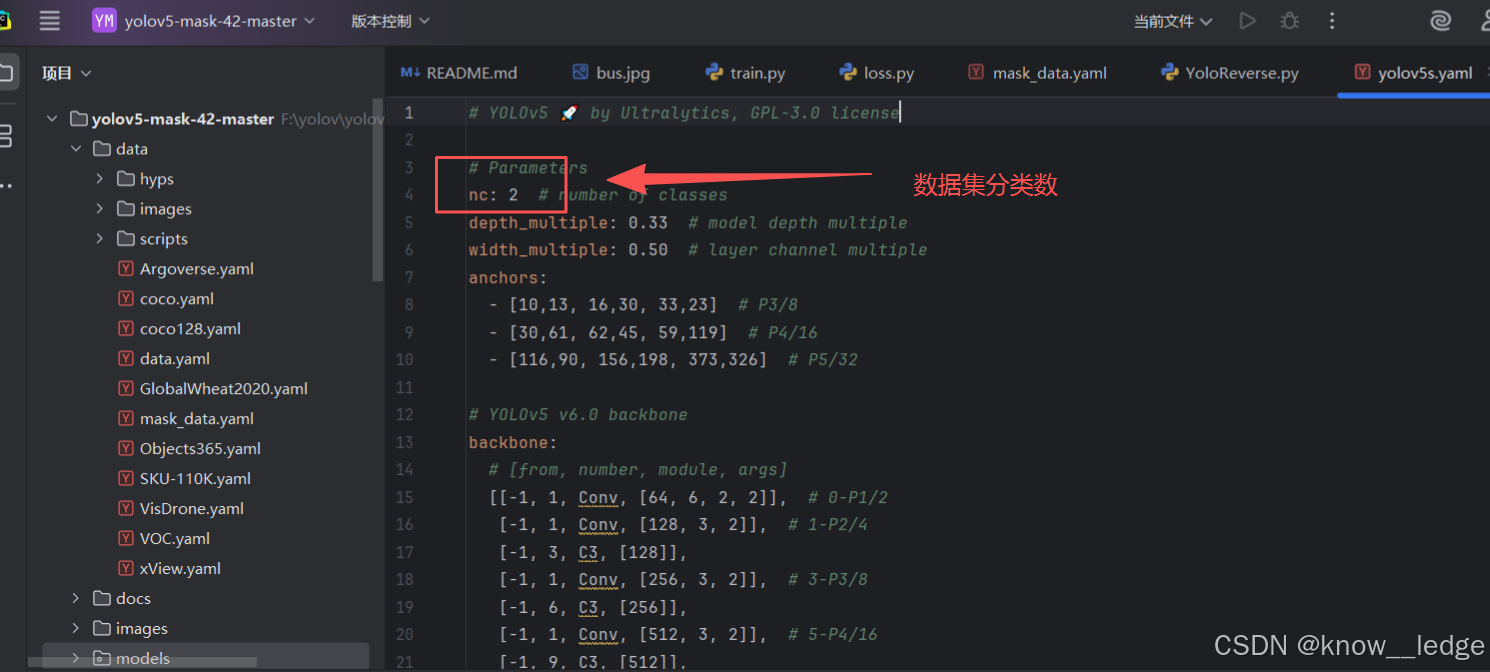
Task: Switch to the loss.py tab
Action: 877,73
